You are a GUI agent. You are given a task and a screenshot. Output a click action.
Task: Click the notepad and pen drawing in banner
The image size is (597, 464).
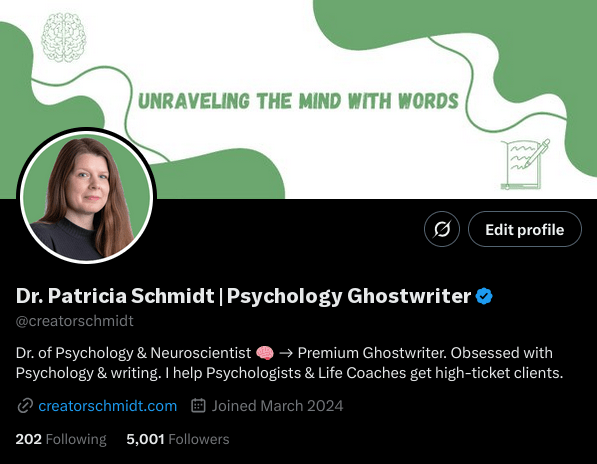coord(525,164)
